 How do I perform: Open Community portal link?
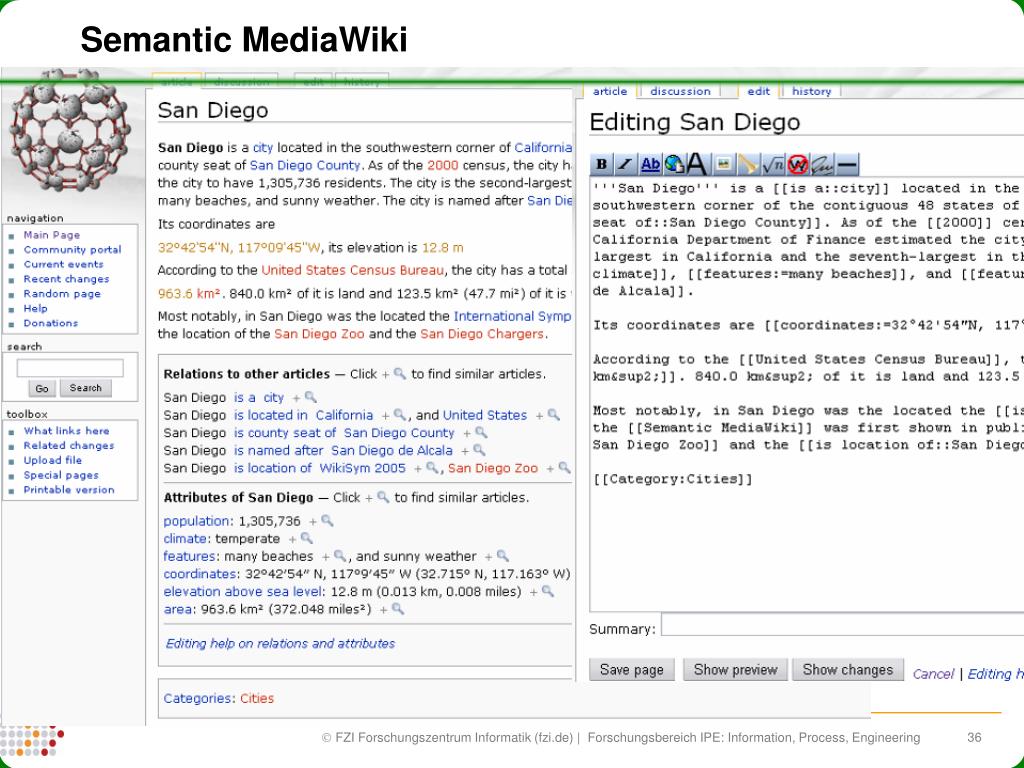point(72,249)
